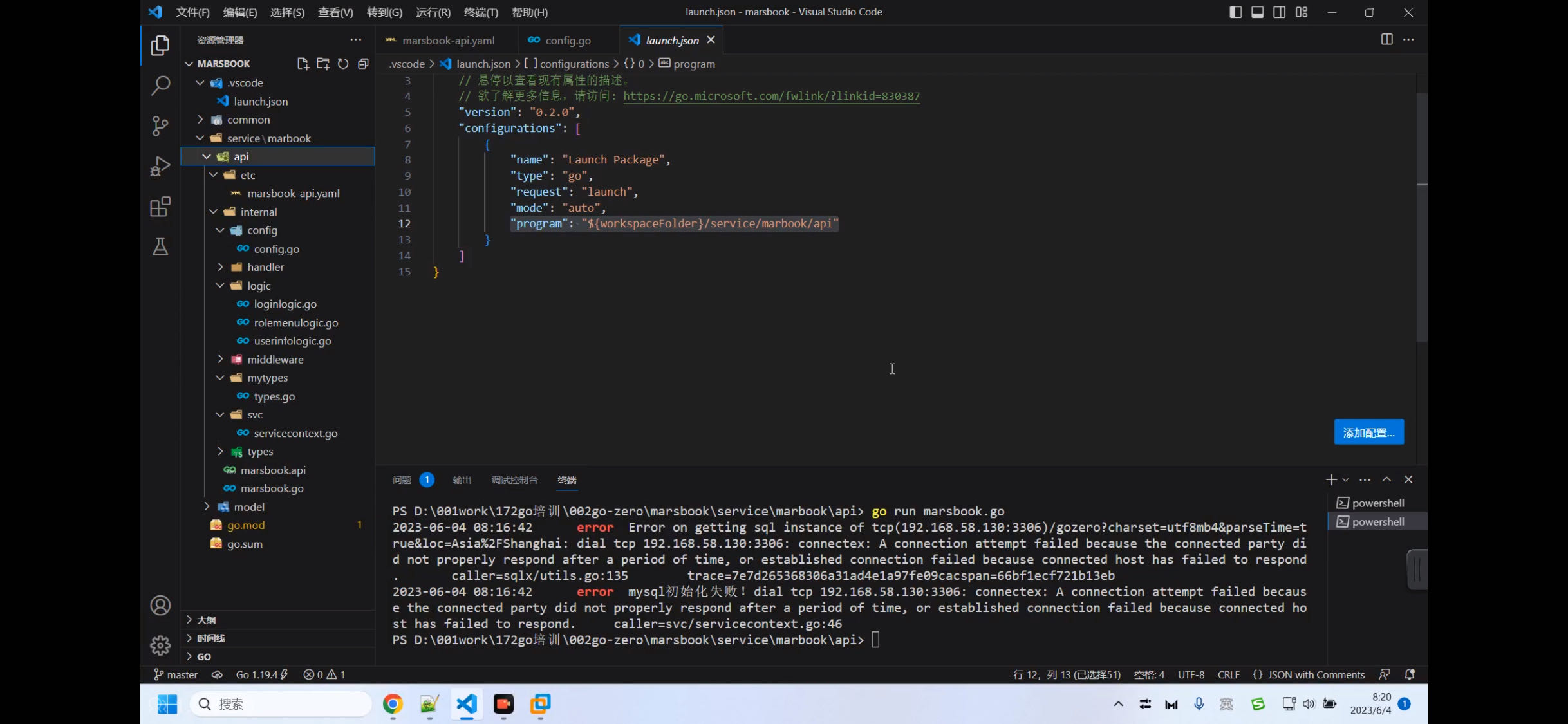Click the editor vertical scrollbar
Viewport: 1568px width, 724px height.
pos(1421,217)
